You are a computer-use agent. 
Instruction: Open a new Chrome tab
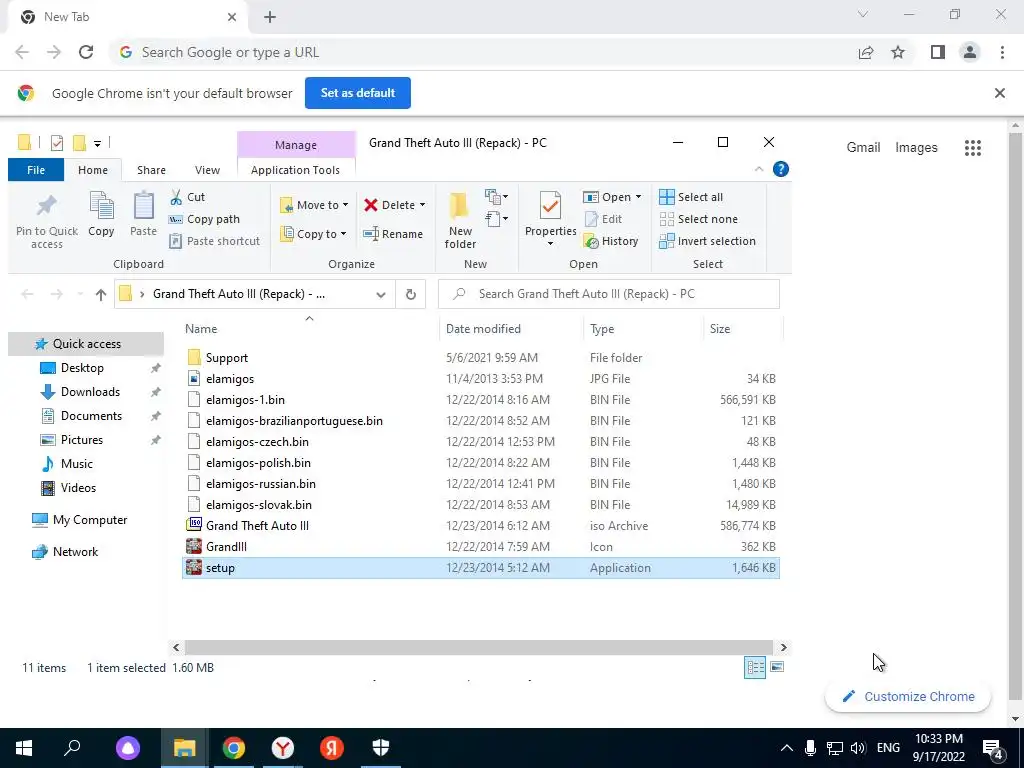[270, 17]
